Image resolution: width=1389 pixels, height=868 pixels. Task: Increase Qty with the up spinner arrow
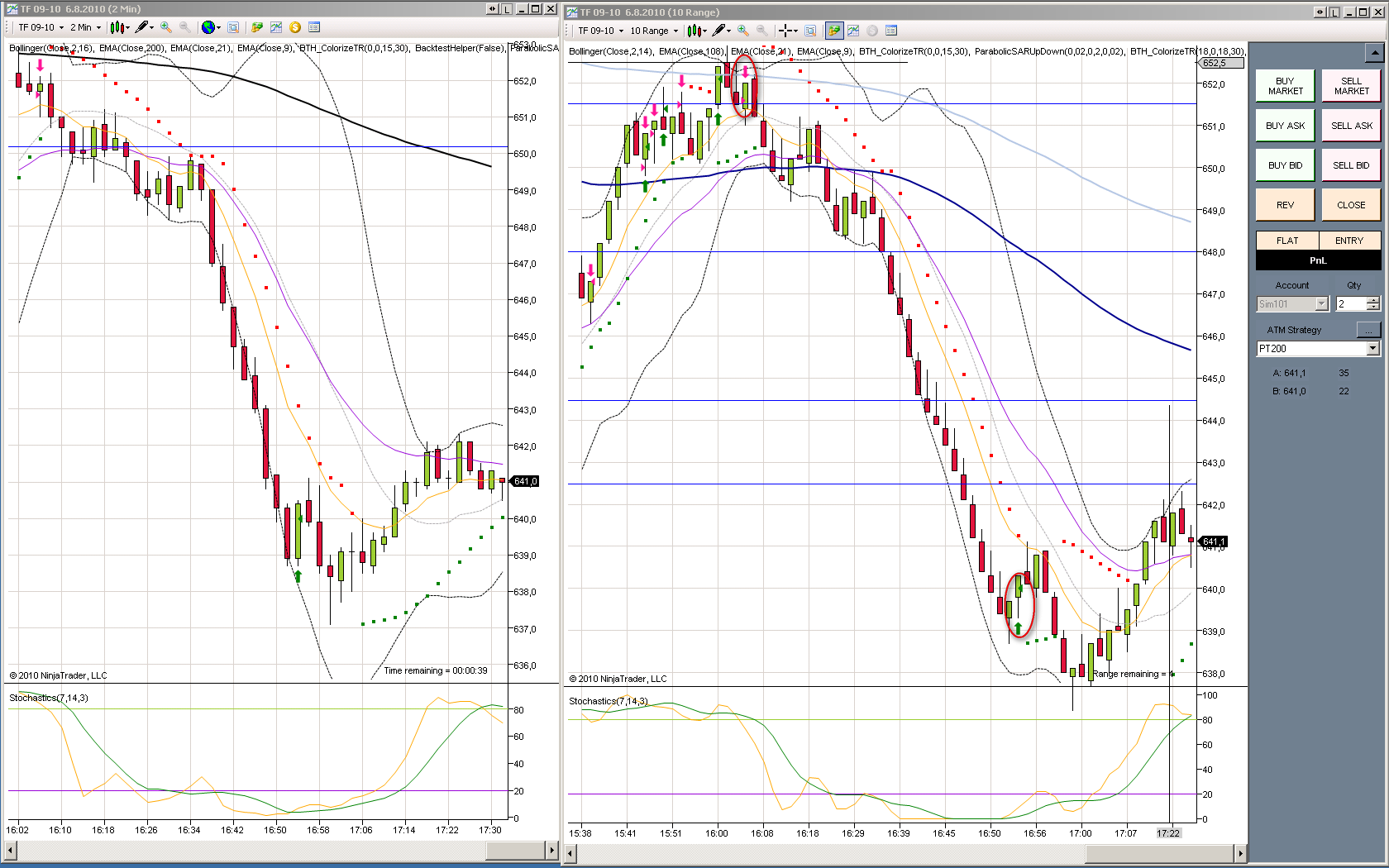click(1373, 301)
